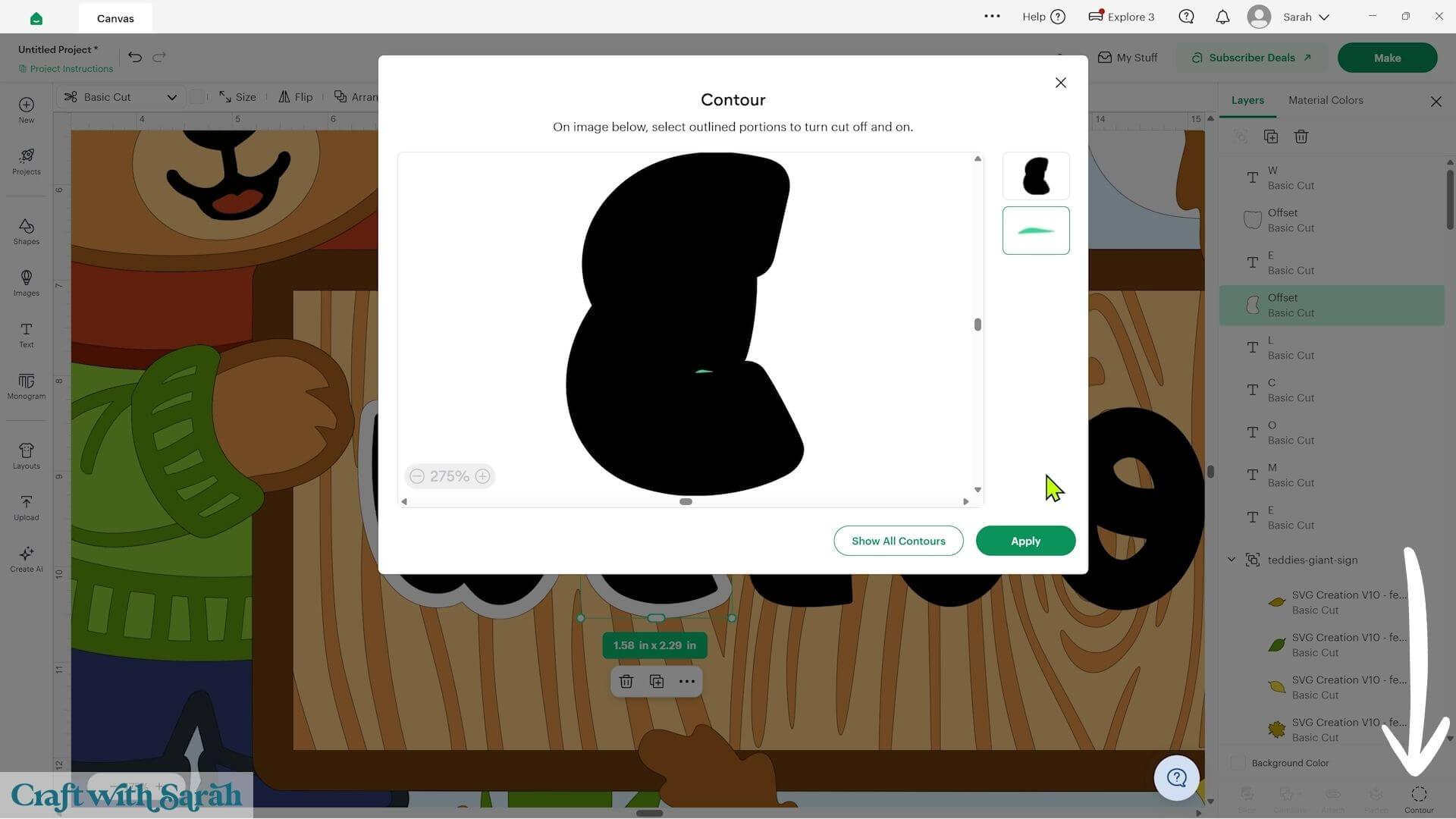Click the notifications bell icon
1456x819 pixels.
point(1222,17)
